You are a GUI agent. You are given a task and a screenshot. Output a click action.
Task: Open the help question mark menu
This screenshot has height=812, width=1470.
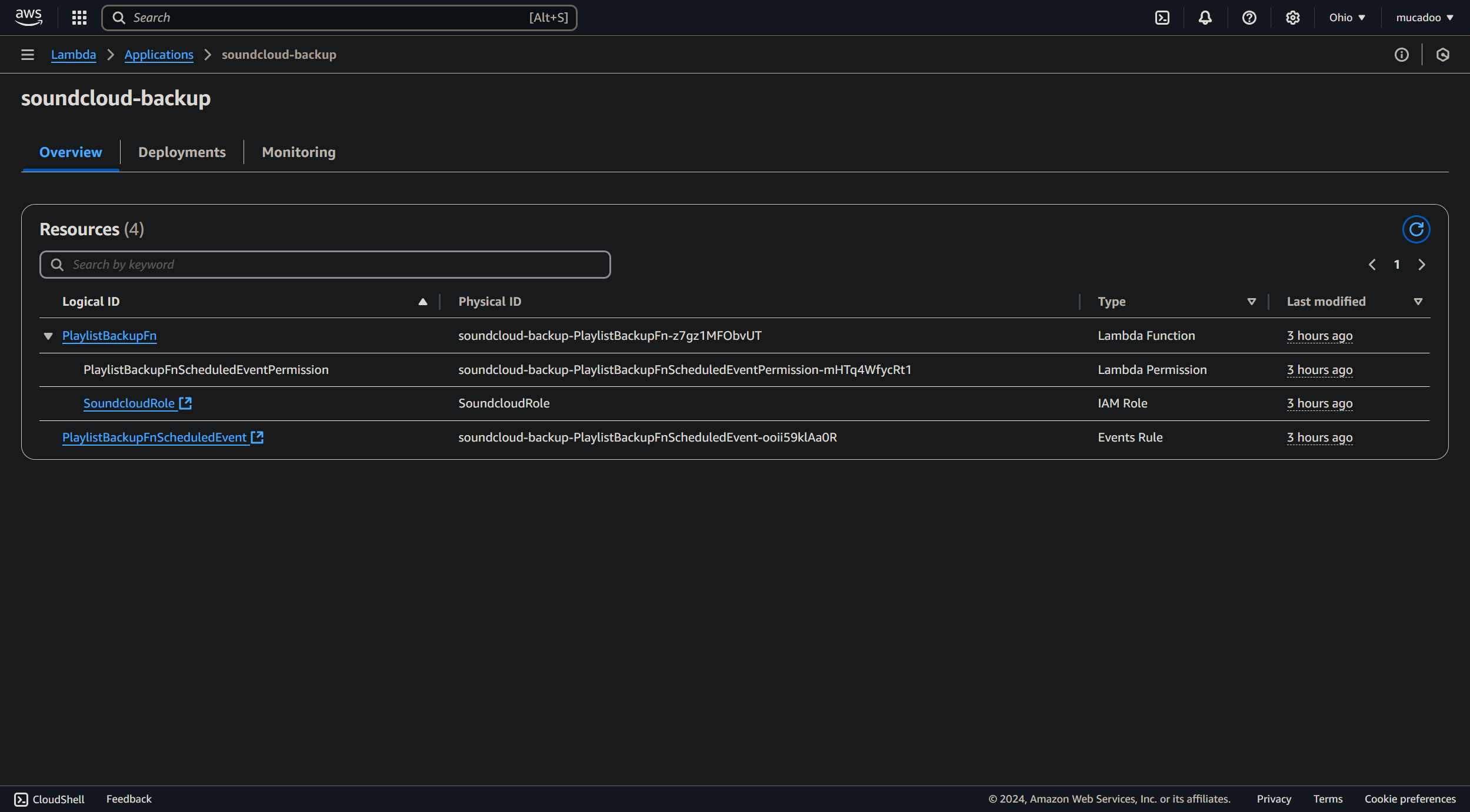(x=1249, y=18)
